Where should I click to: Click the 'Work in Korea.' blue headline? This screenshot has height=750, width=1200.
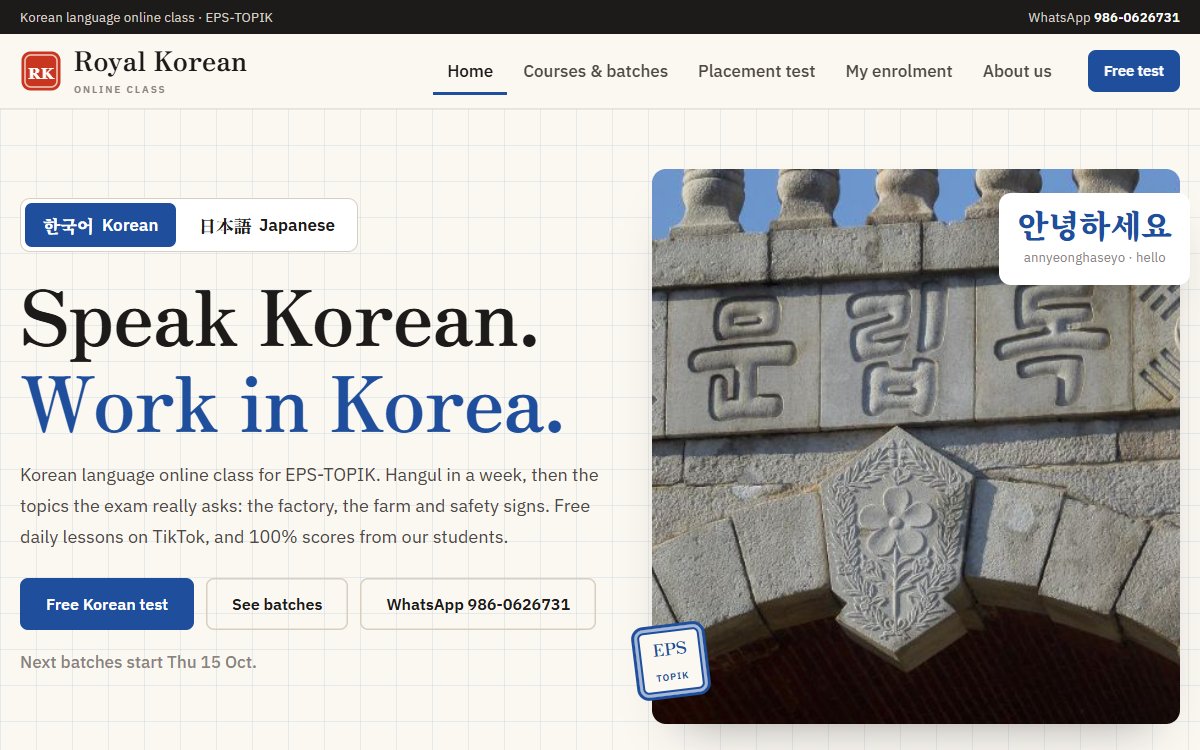click(x=292, y=404)
